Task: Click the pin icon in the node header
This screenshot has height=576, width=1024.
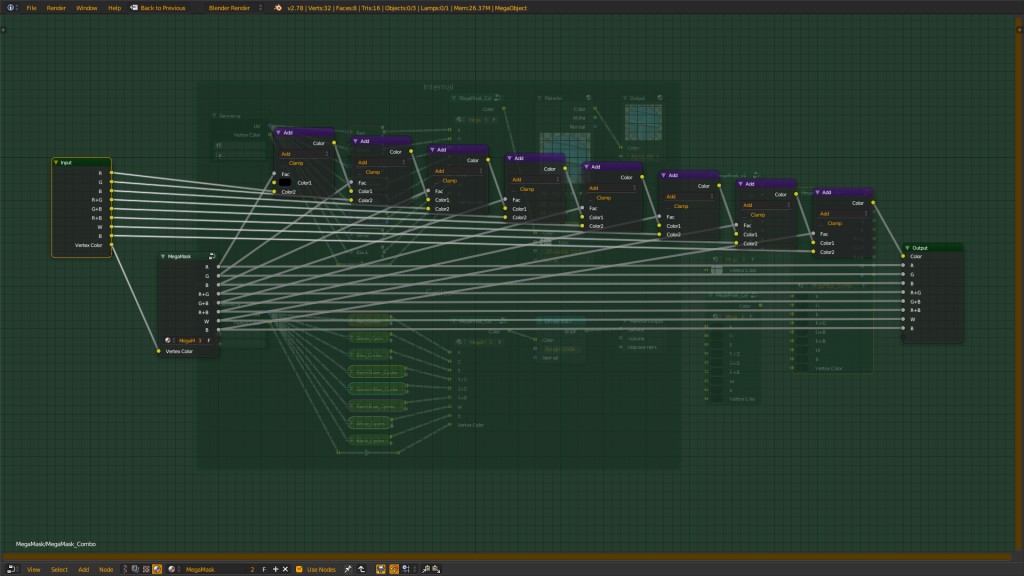Action: (x=348, y=568)
